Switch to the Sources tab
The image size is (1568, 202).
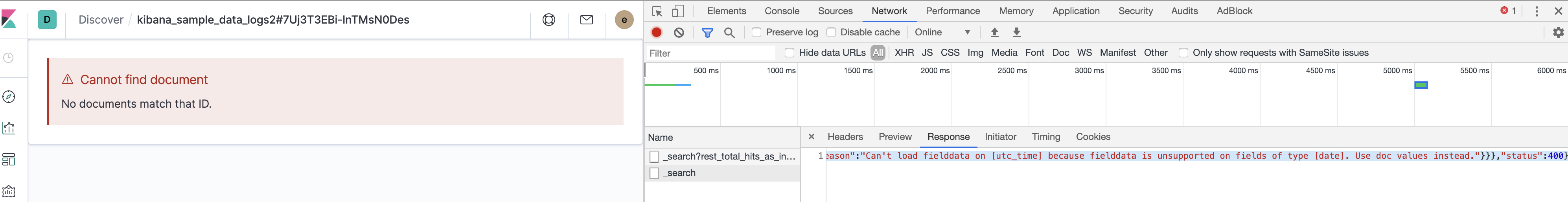point(835,11)
